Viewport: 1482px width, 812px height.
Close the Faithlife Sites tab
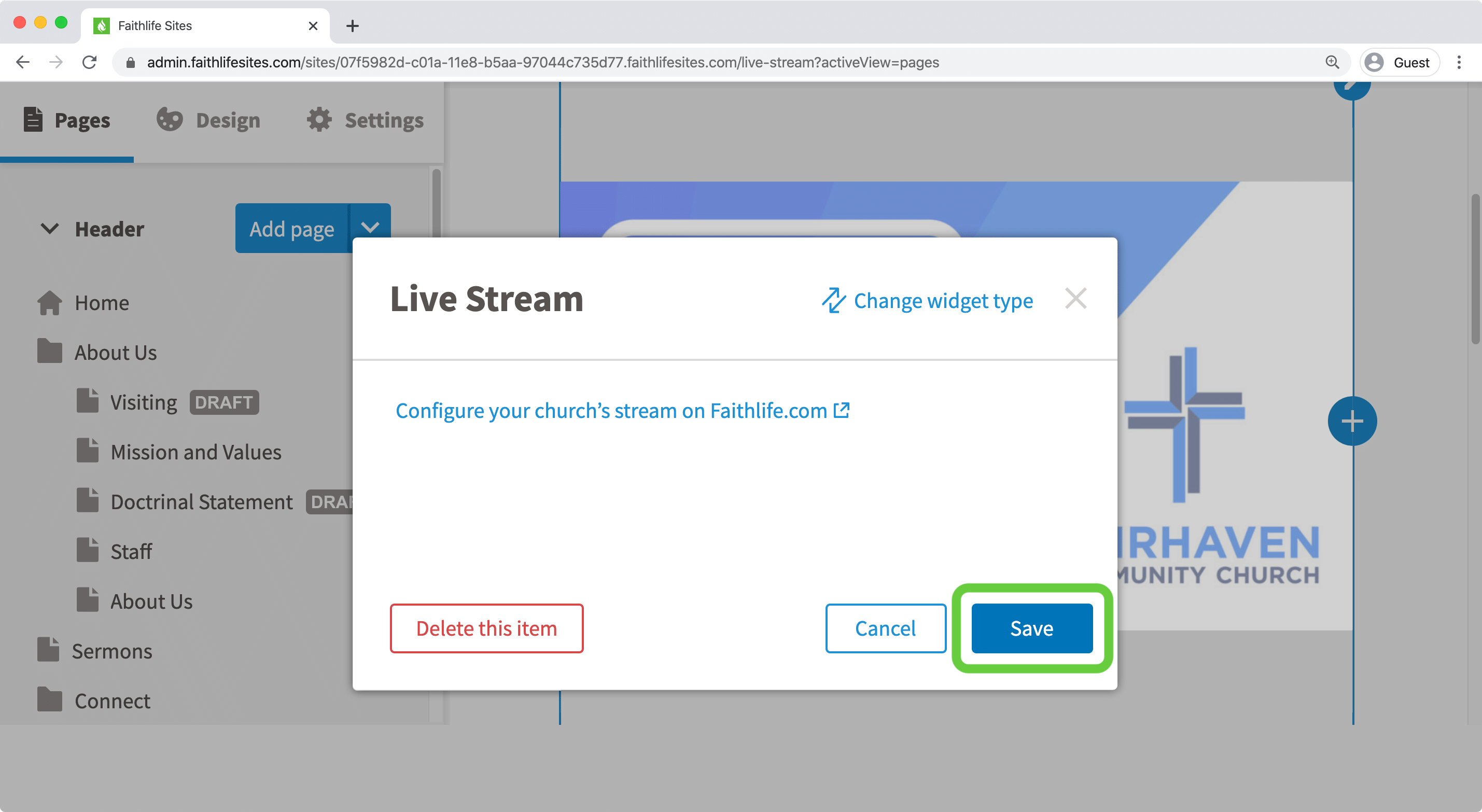pos(313,26)
